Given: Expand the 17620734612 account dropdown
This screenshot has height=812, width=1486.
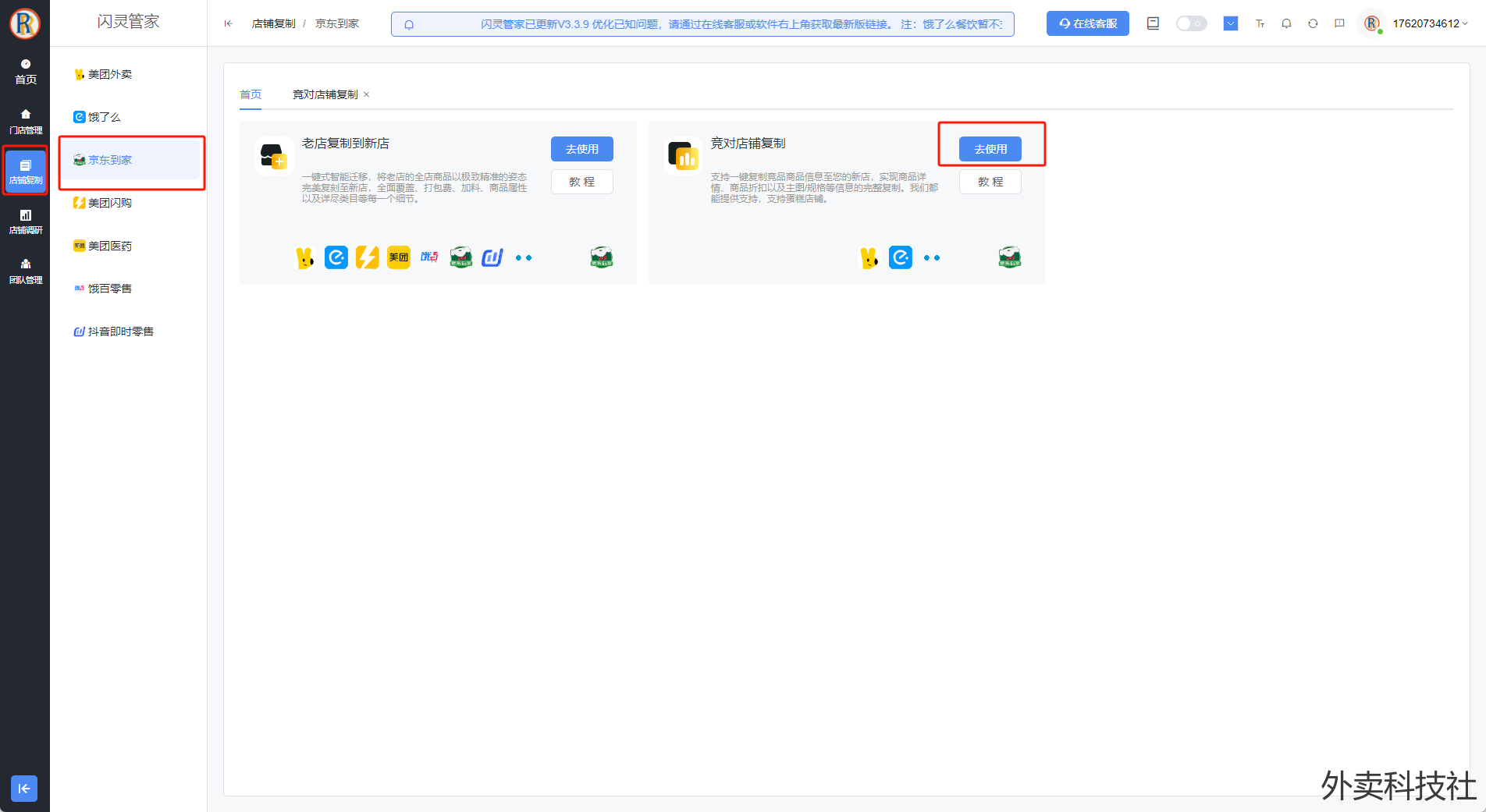Looking at the screenshot, I should (x=1430, y=23).
